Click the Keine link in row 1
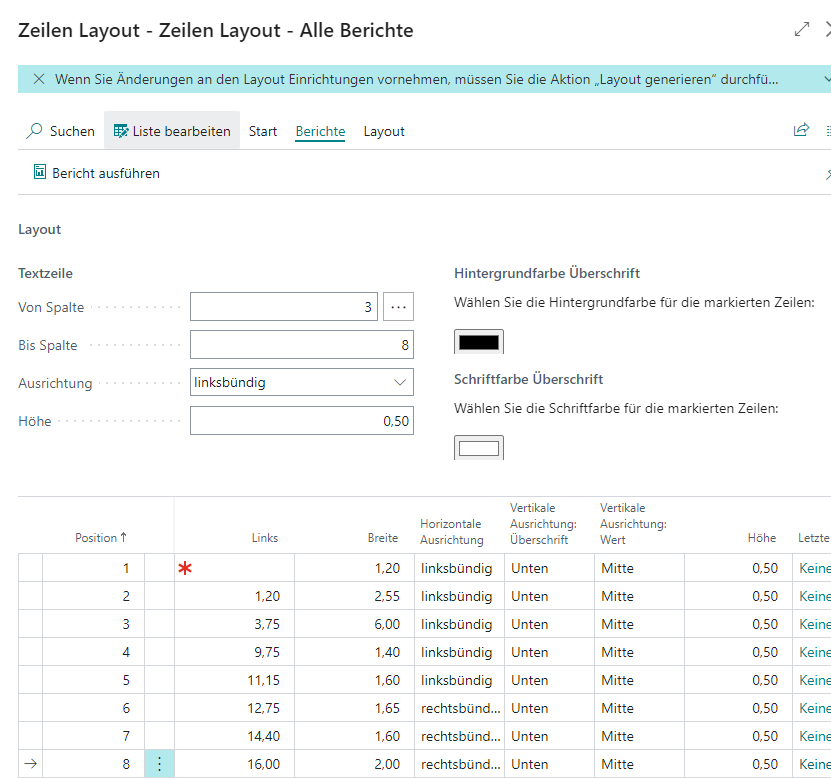The width and height of the screenshot is (831, 778). (x=814, y=568)
